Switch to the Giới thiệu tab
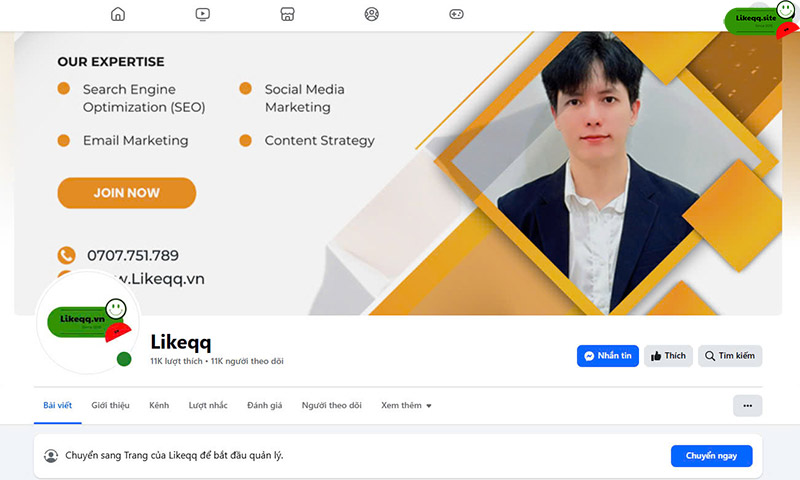Screen dimensions: 800x480 pos(110,406)
